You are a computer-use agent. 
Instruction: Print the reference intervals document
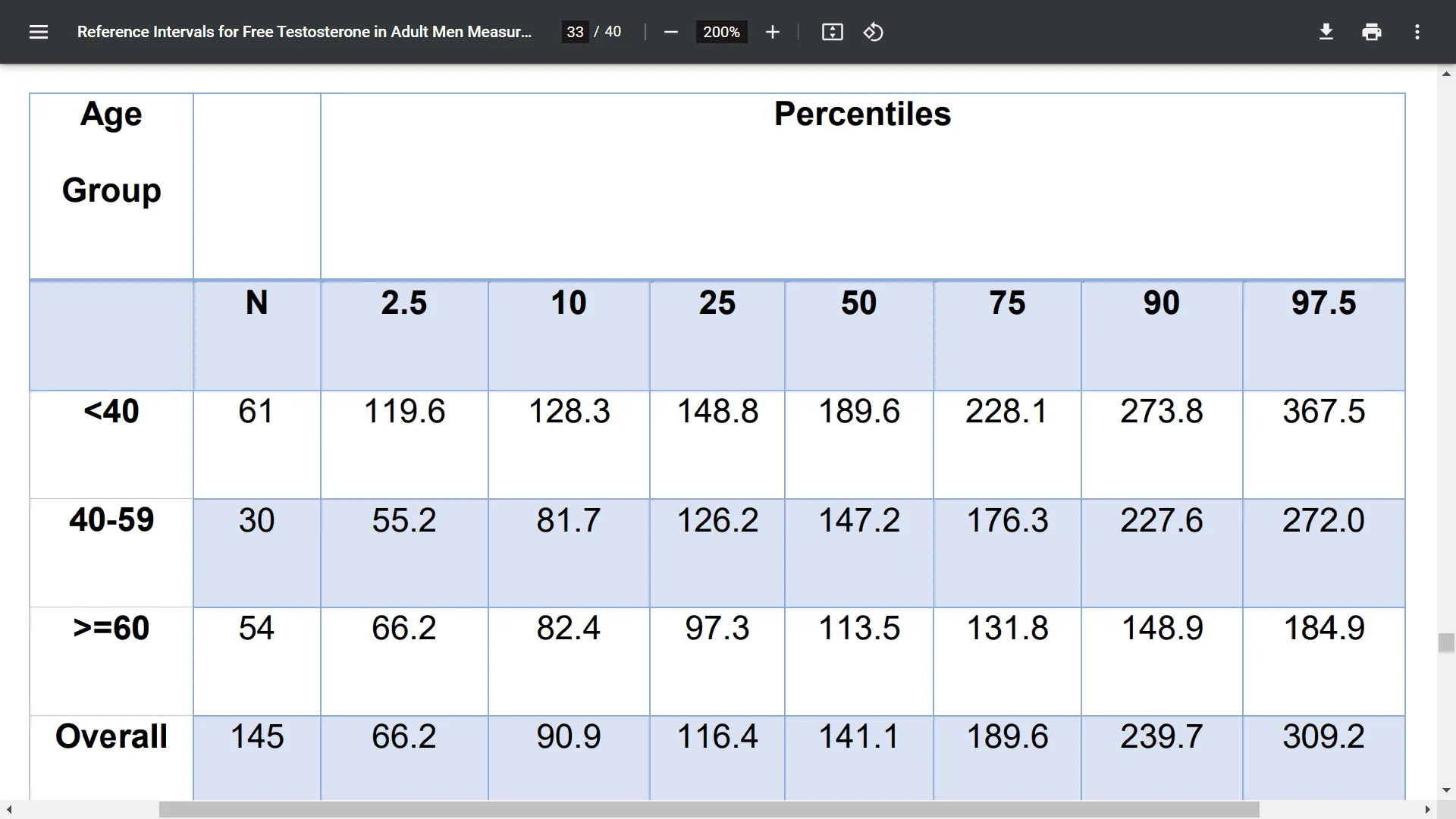click(x=1372, y=32)
